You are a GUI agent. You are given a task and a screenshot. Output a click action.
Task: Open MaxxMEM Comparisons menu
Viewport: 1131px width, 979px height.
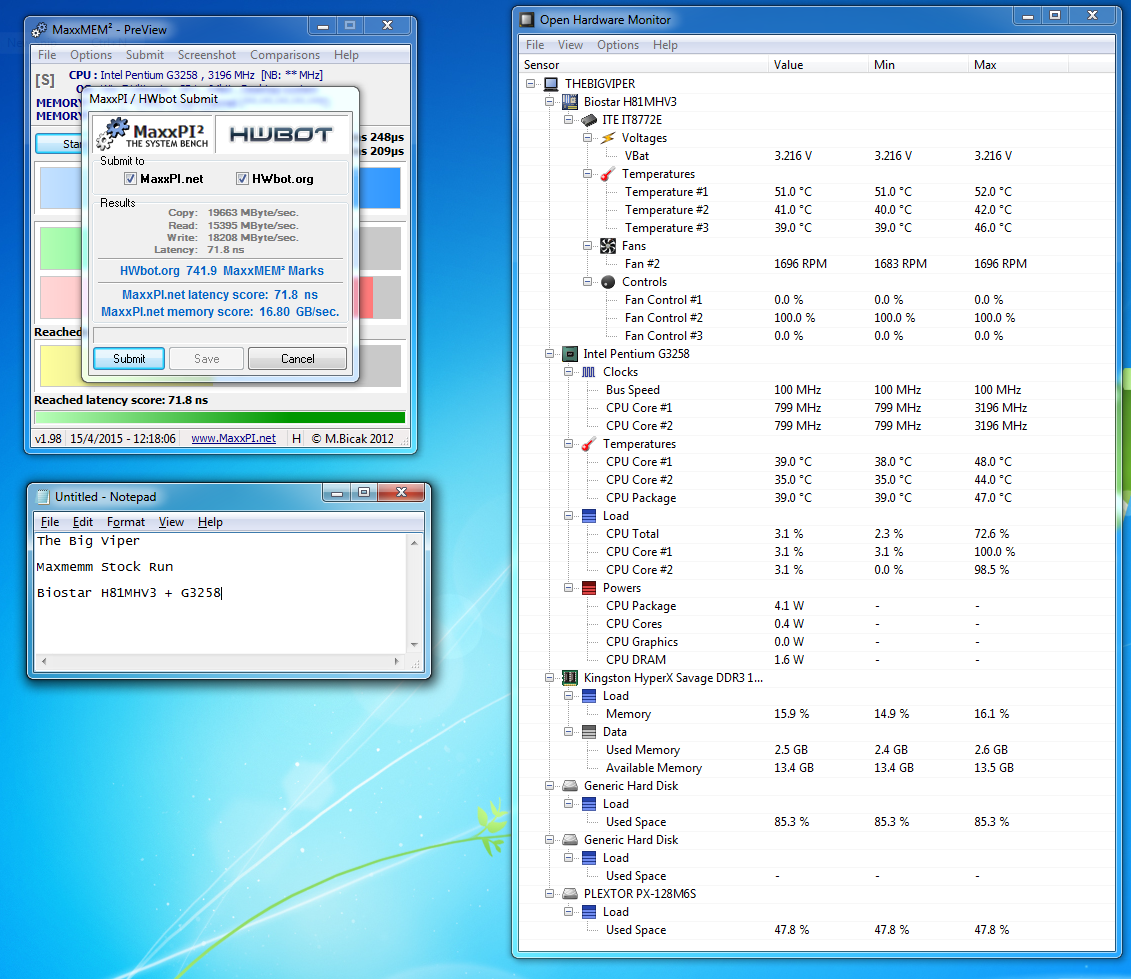click(285, 55)
